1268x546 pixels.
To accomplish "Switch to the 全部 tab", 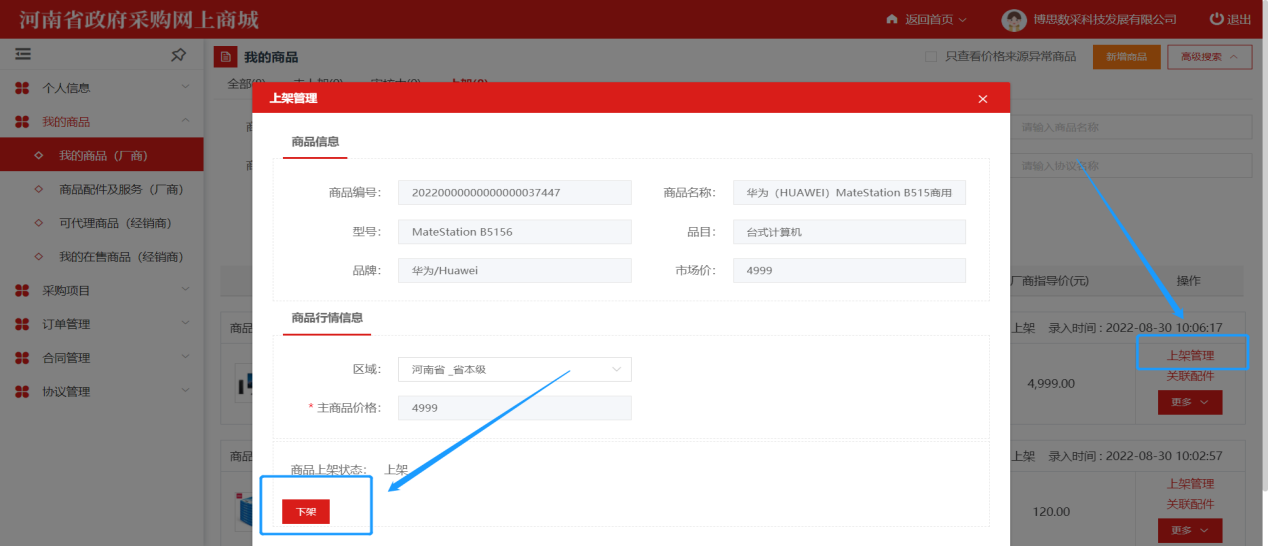I will [244, 82].
